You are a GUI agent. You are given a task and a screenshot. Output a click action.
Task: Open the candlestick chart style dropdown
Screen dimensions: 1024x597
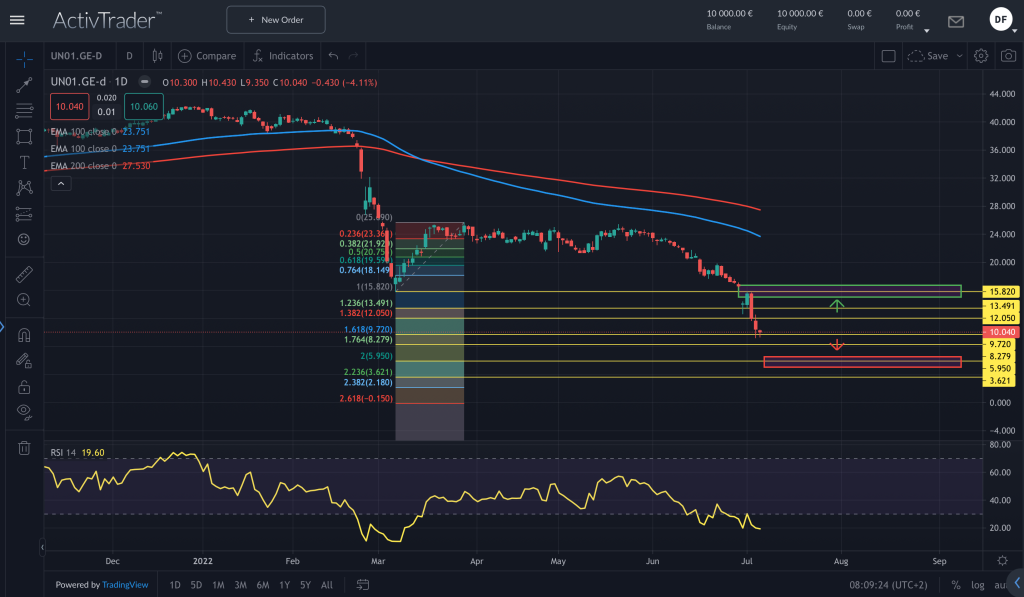tap(157, 56)
